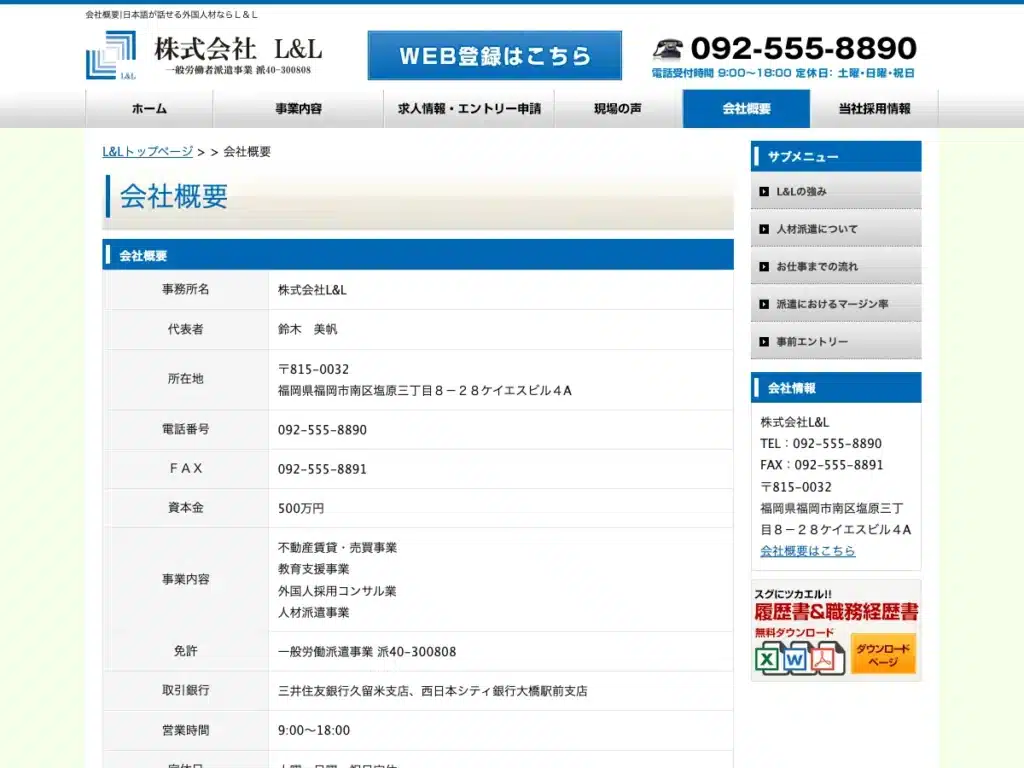Click the 所在地 row label
This screenshot has height=768, width=1024.
coord(185,379)
